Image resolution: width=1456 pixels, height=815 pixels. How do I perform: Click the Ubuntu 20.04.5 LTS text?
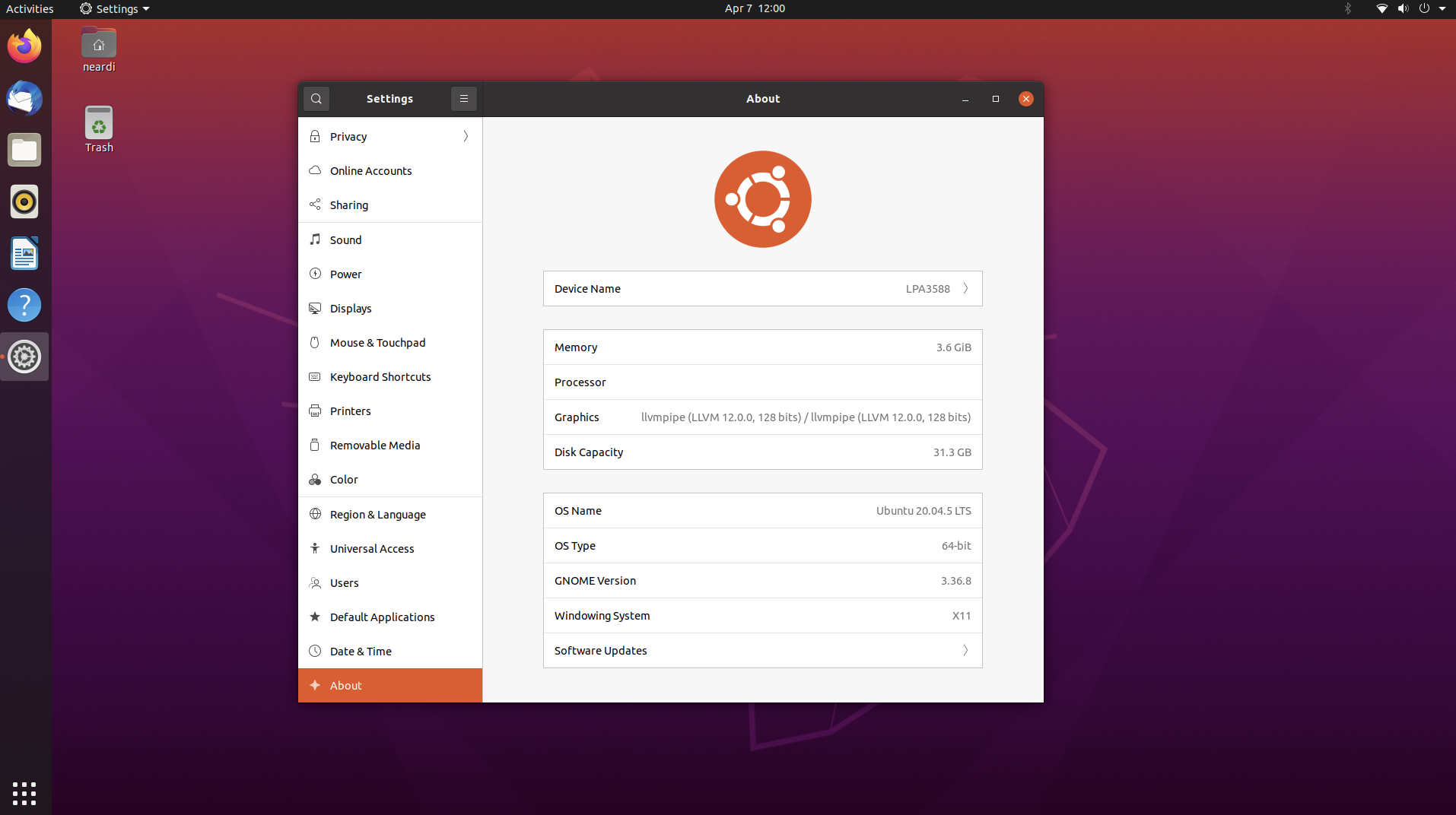(924, 510)
